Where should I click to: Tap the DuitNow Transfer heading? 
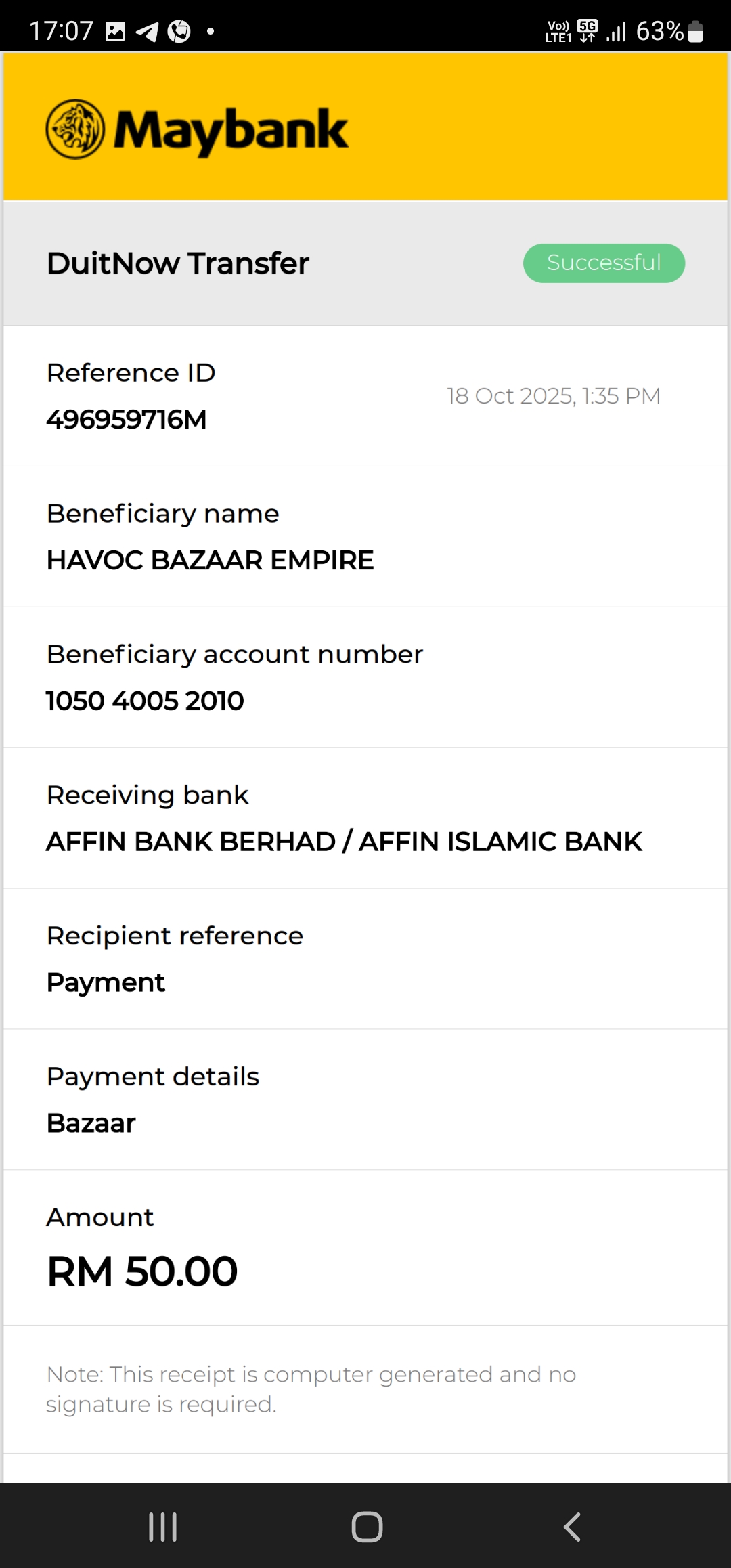pyautogui.click(x=177, y=263)
